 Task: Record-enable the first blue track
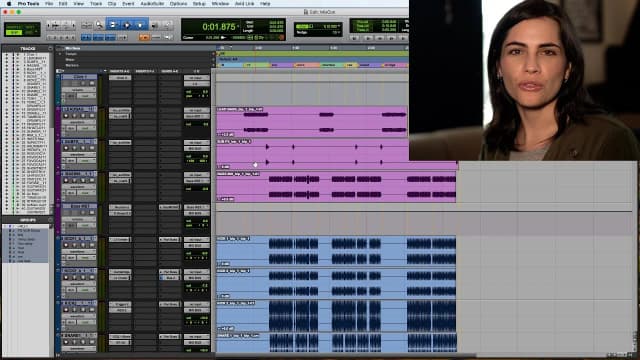pyautogui.click(x=67, y=245)
